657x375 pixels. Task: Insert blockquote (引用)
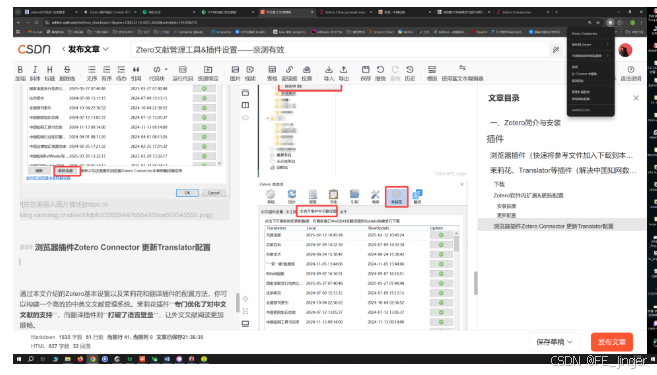136,73
